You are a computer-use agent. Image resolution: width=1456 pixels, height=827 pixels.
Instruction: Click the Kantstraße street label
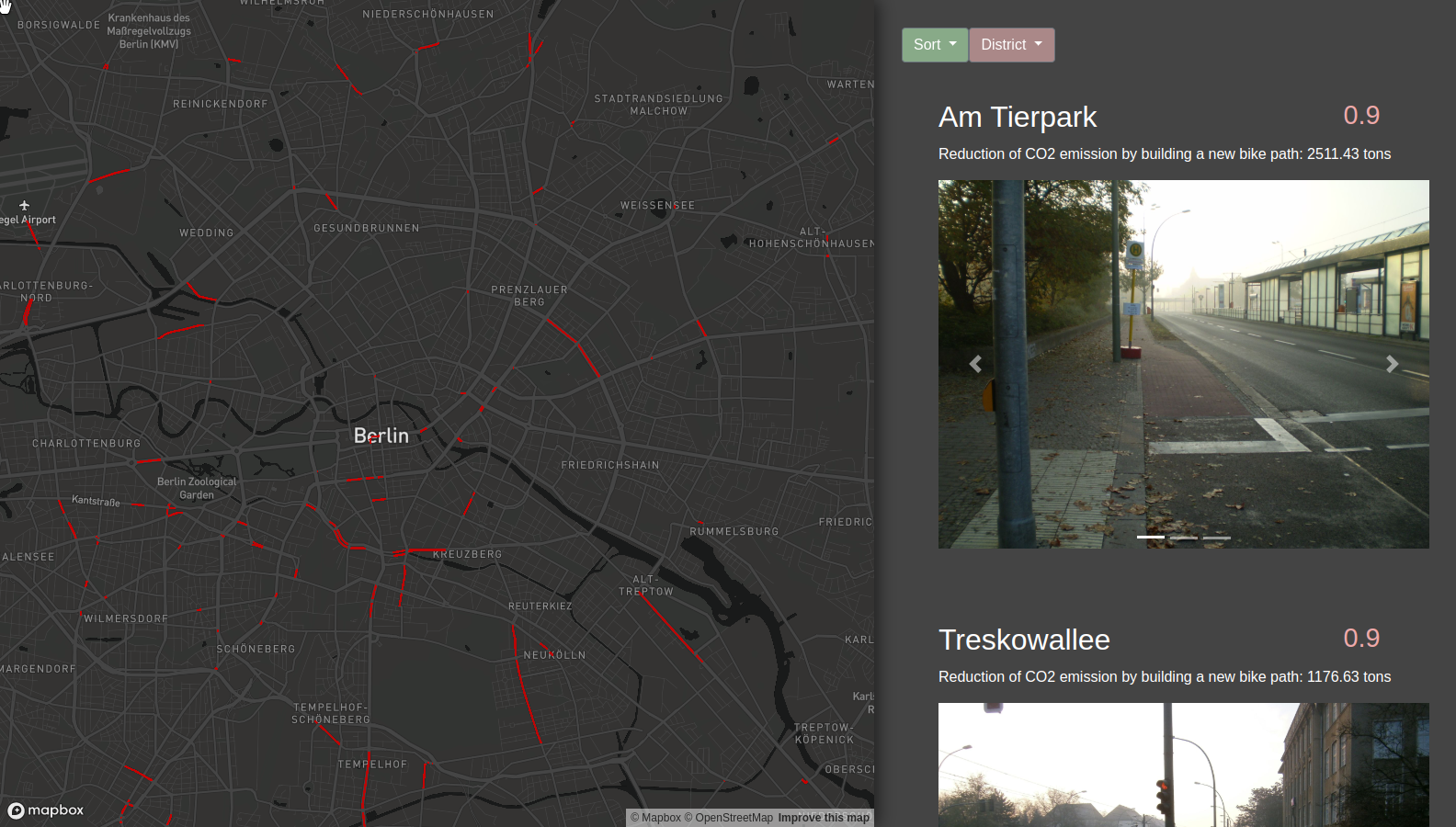point(96,501)
